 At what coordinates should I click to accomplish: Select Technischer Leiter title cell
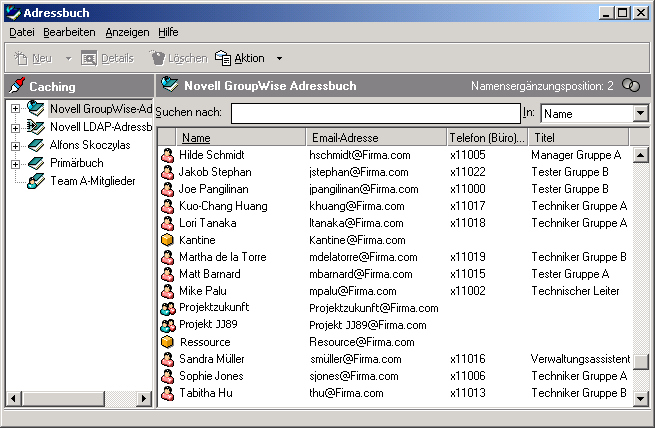(575, 291)
